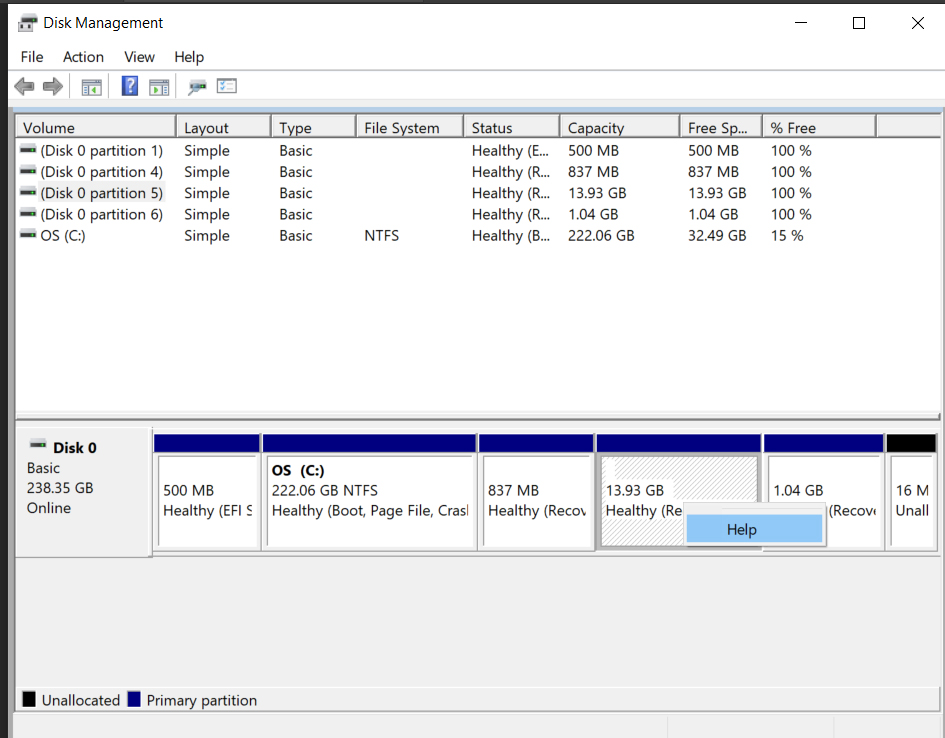Click the Back arrow toolbar icon
Viewport: 945px width, 738px height.
tap(24, 86)
